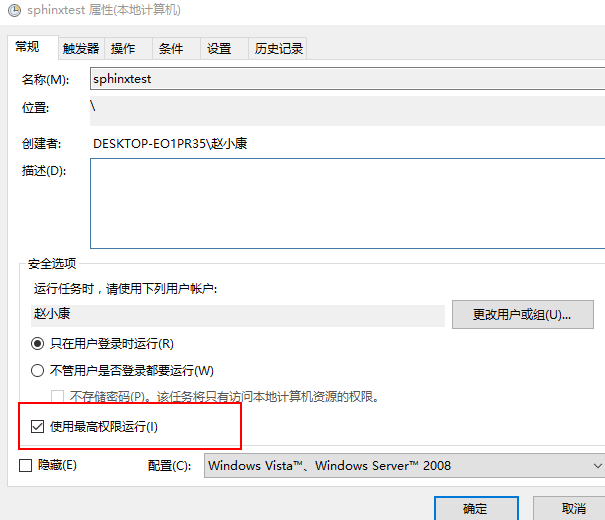Click the 取消 button
605x520 pixels.
point(573,508)
